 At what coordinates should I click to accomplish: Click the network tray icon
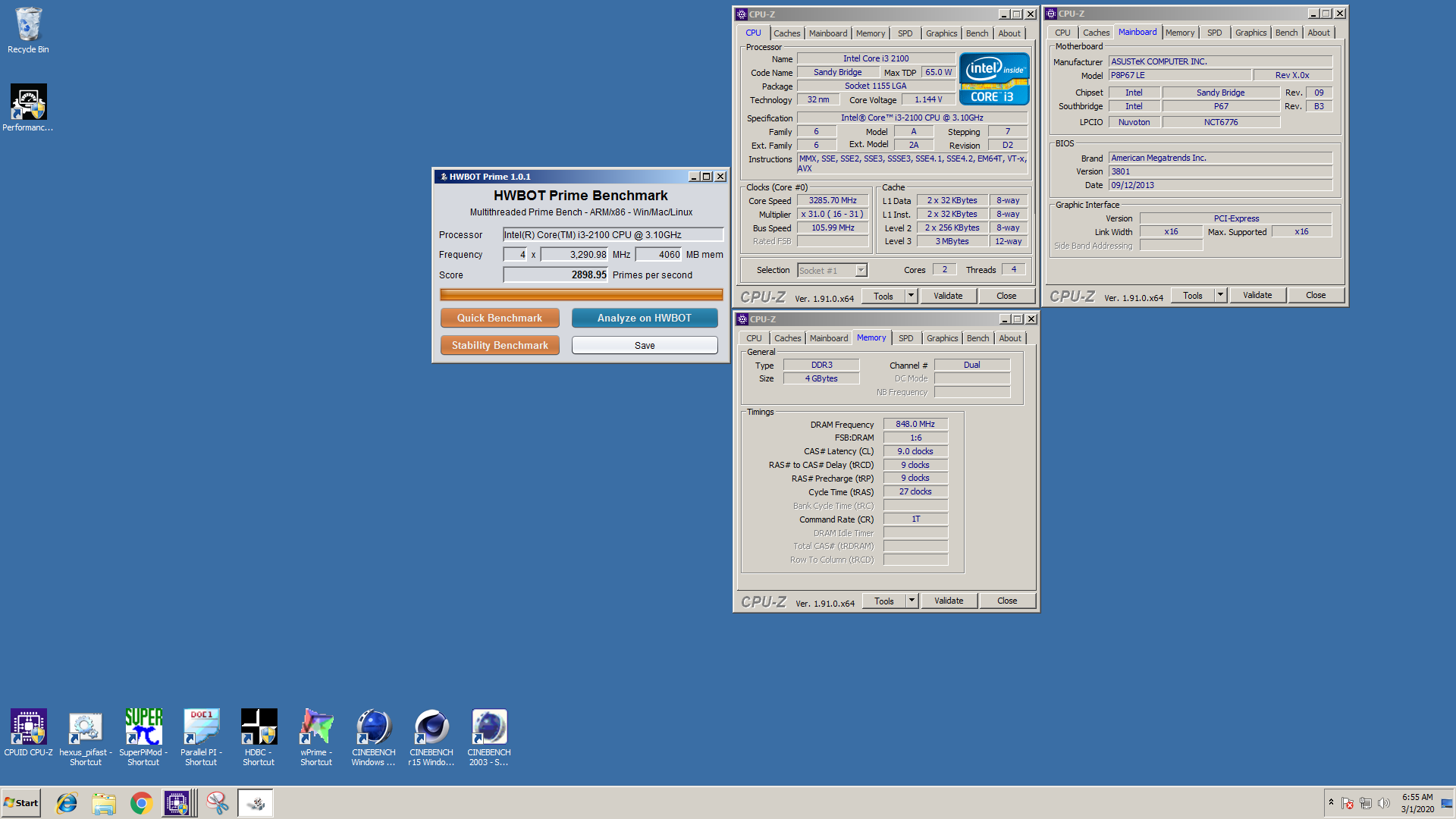point(1366,803)
